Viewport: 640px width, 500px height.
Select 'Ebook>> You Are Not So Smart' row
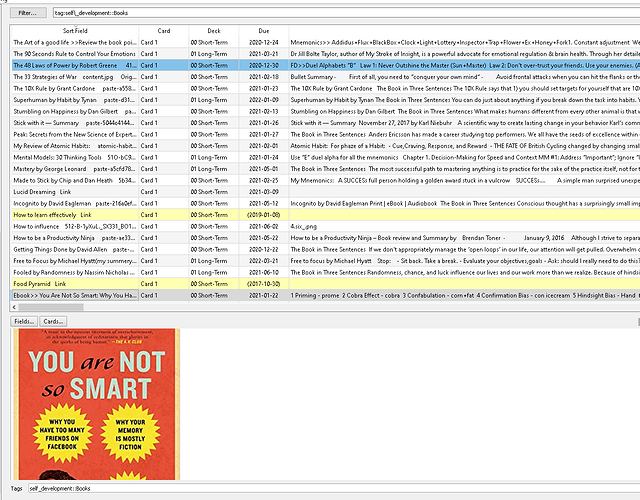pyautogui.click(x=325, y=295)
